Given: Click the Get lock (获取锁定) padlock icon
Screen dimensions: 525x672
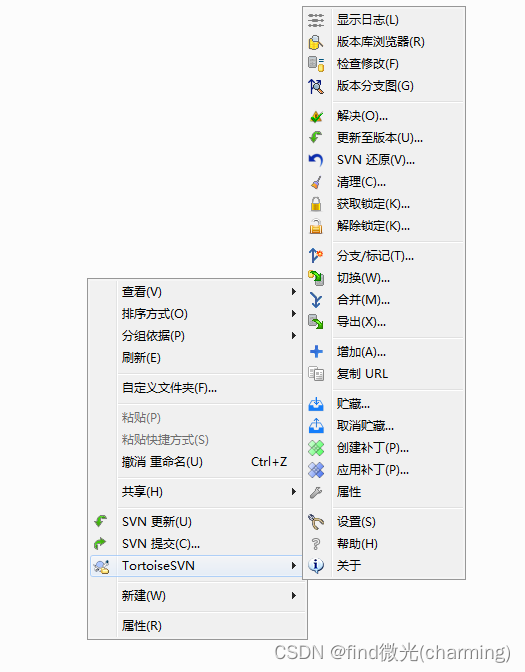Looking at the screenshot, I should (x=316, y=204).
